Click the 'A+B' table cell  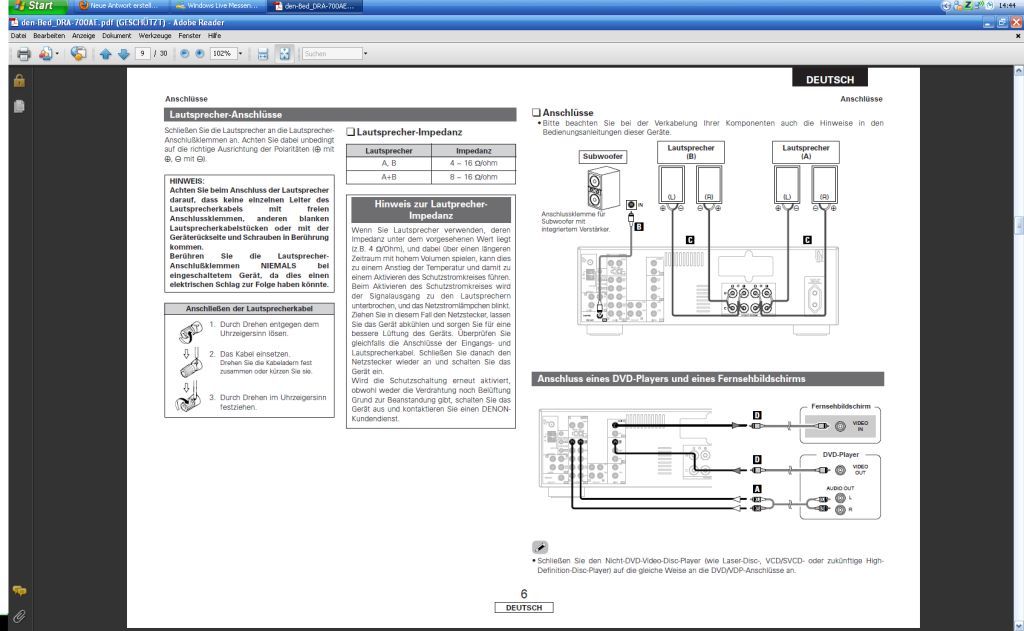tap(389, 177)
